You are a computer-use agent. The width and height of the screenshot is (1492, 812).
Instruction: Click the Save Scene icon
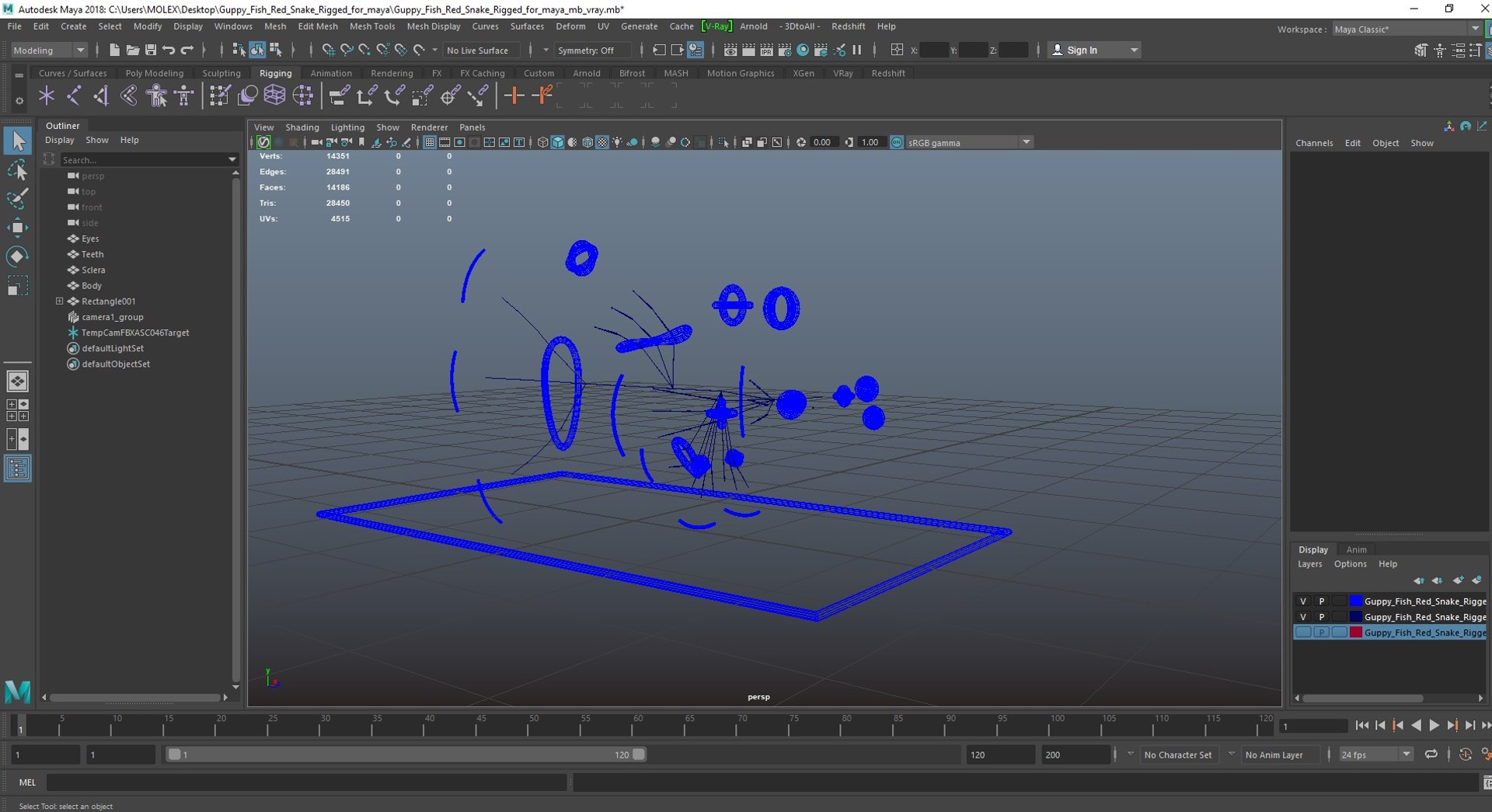(150, 50)
